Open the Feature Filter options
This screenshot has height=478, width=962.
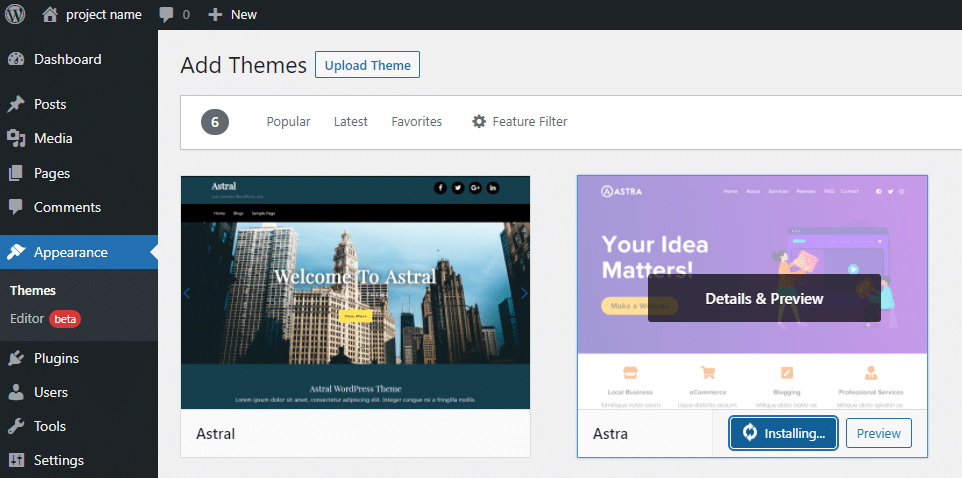pos(520,121)
